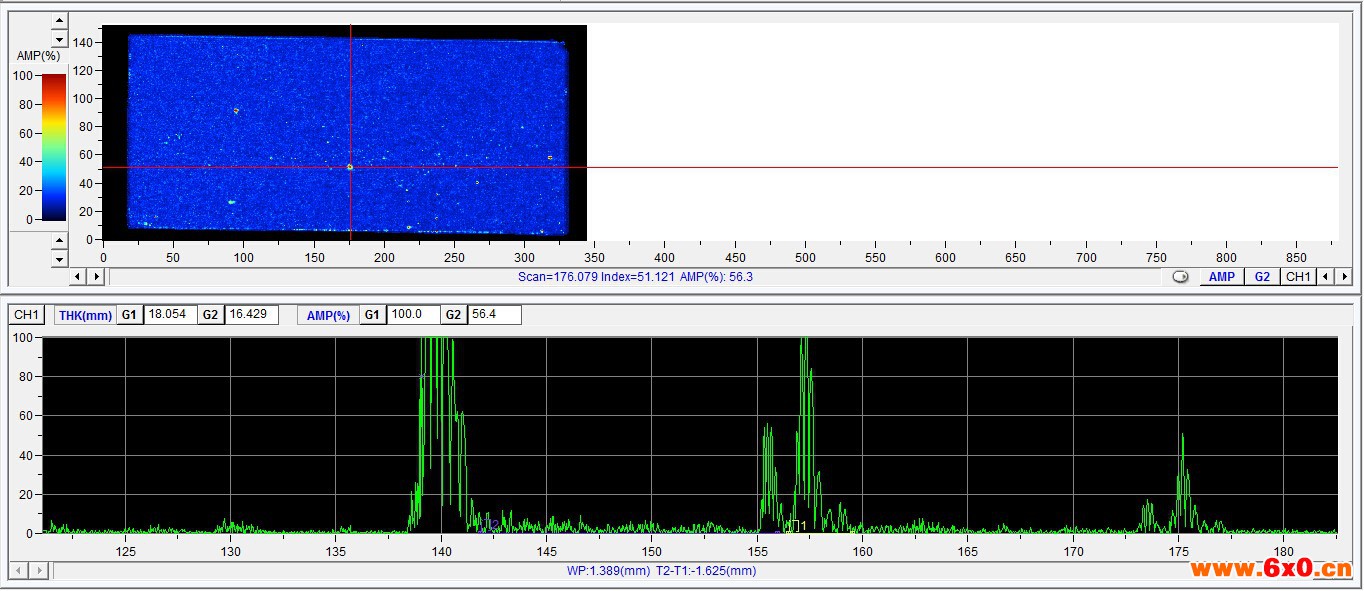Select the blue G2 gate button beside AMP
This screenshot has height=591, width=1364.
click(1262, 277)
